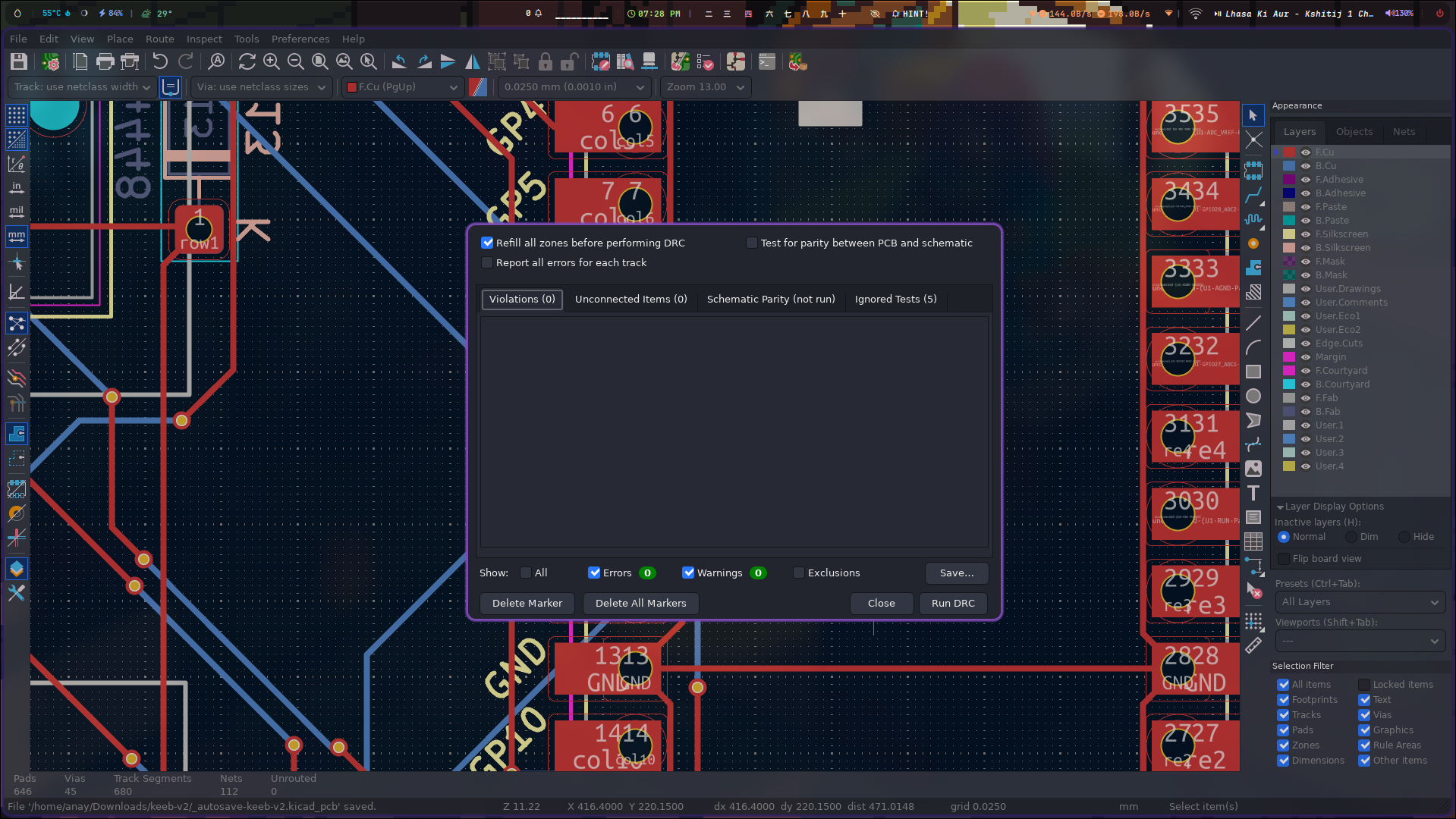Select the Draw Circle tool

click(x=1253, y=396)
